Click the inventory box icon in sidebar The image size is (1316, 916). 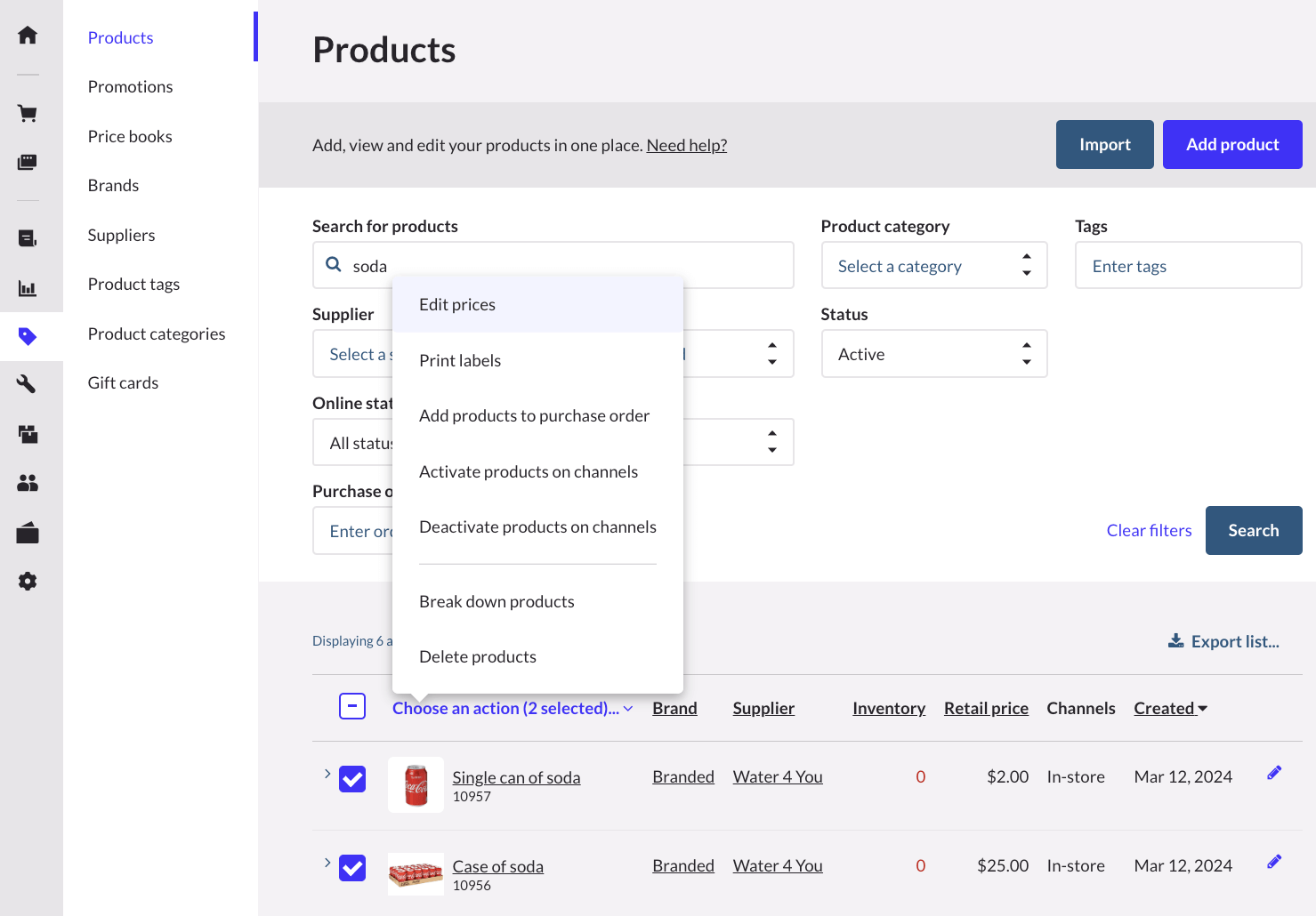click(27, 434)
